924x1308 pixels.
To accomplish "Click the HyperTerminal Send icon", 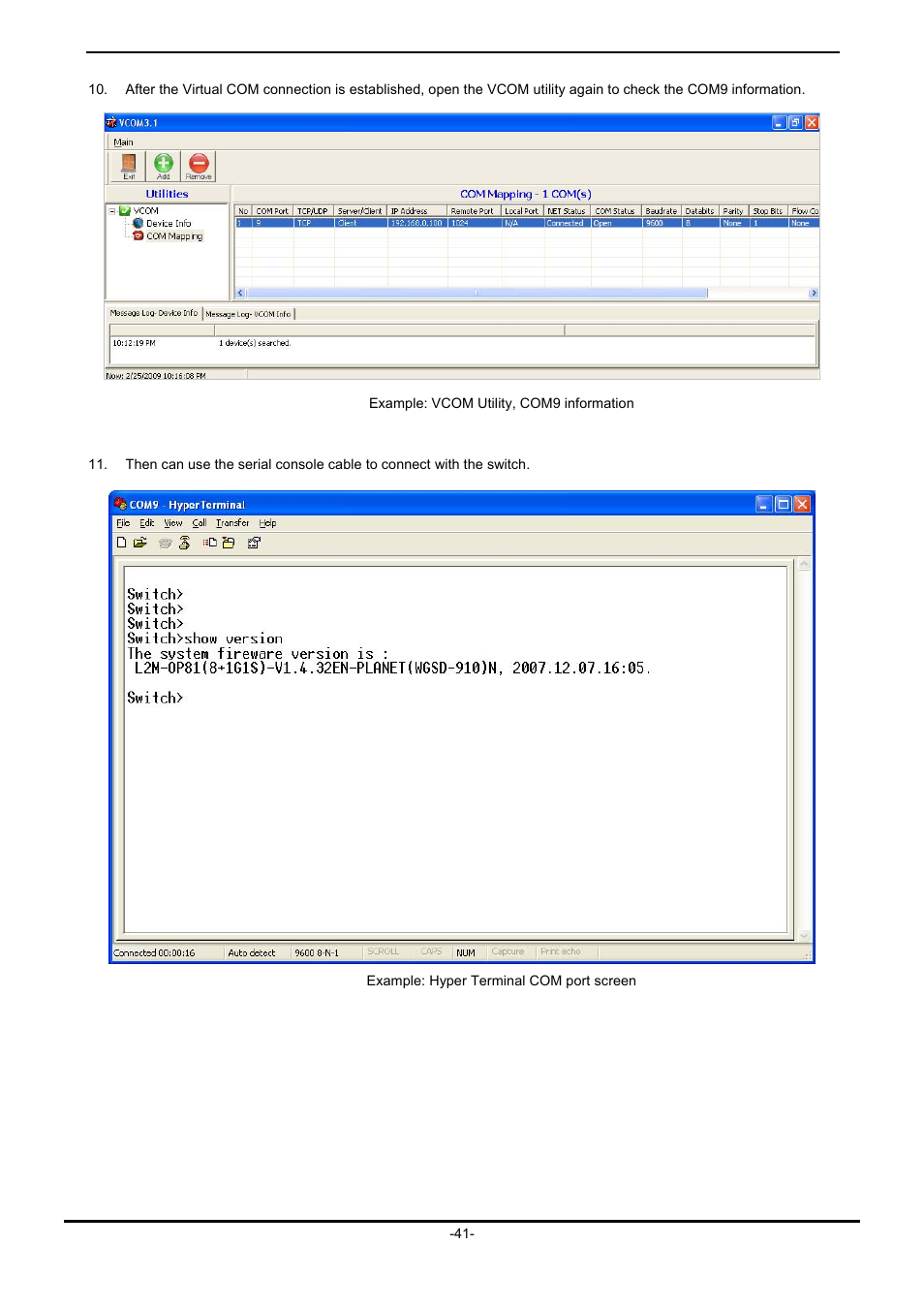I will (209, 543).
